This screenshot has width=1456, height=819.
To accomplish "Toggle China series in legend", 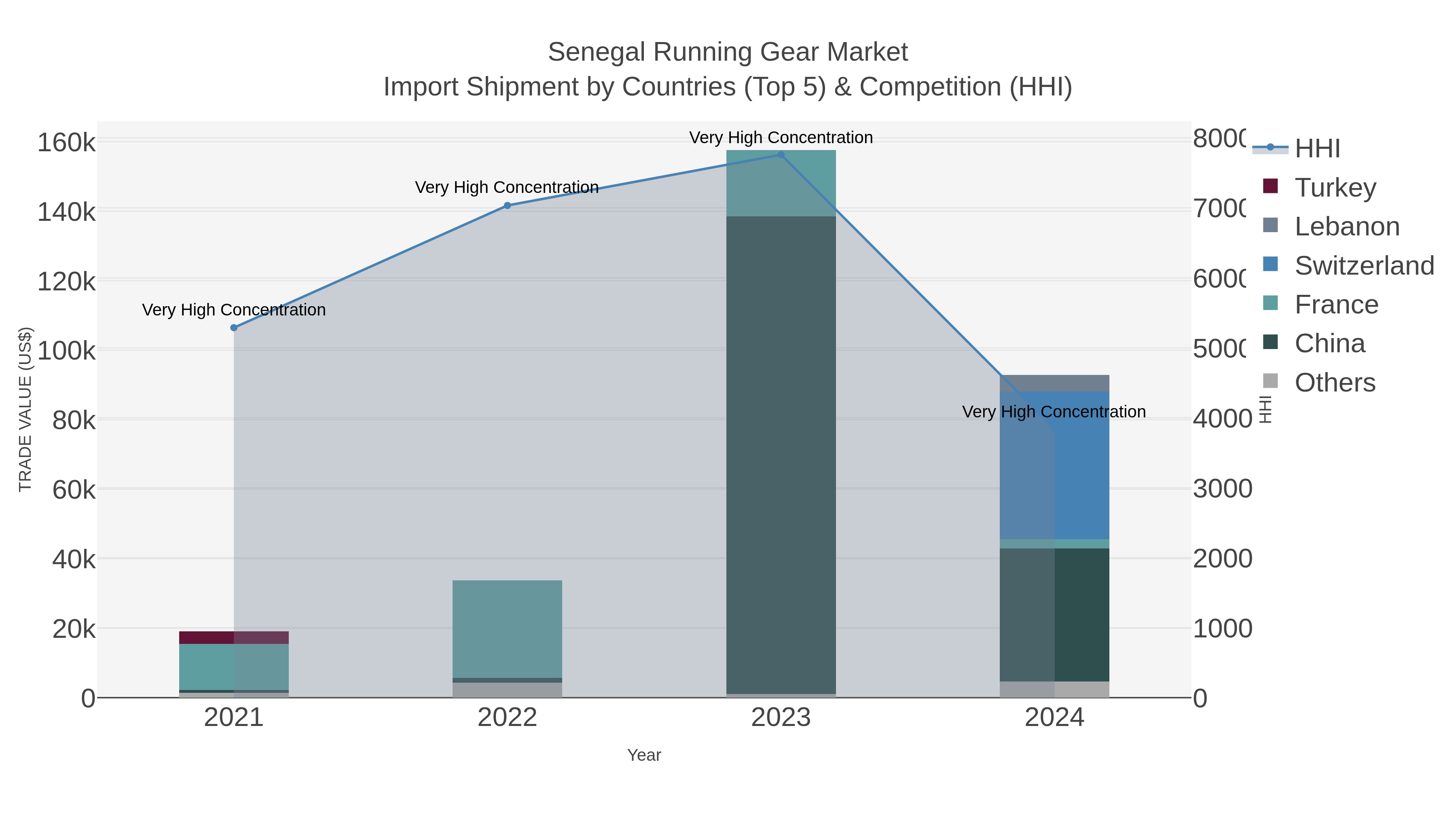I will click(1314, 343).
